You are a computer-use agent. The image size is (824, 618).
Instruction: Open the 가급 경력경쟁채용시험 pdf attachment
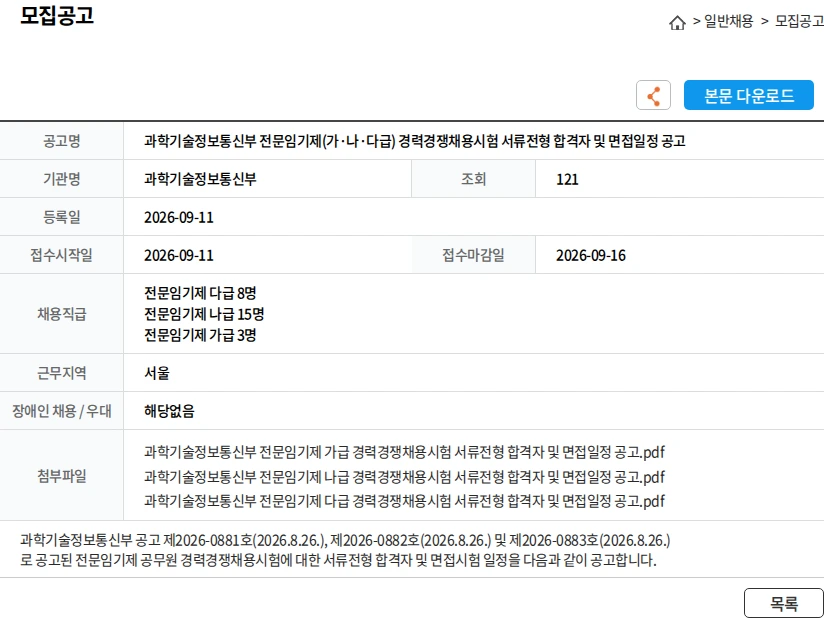(x=405, y=451)
